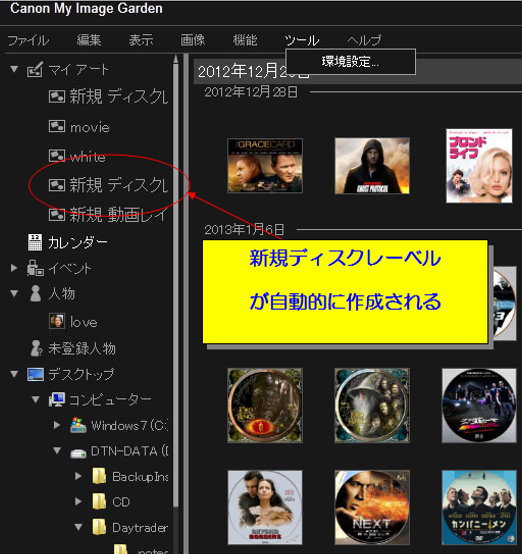Select the movie art item icon
The height and width of the screenshot is (554, 522).
coord(57,126)
